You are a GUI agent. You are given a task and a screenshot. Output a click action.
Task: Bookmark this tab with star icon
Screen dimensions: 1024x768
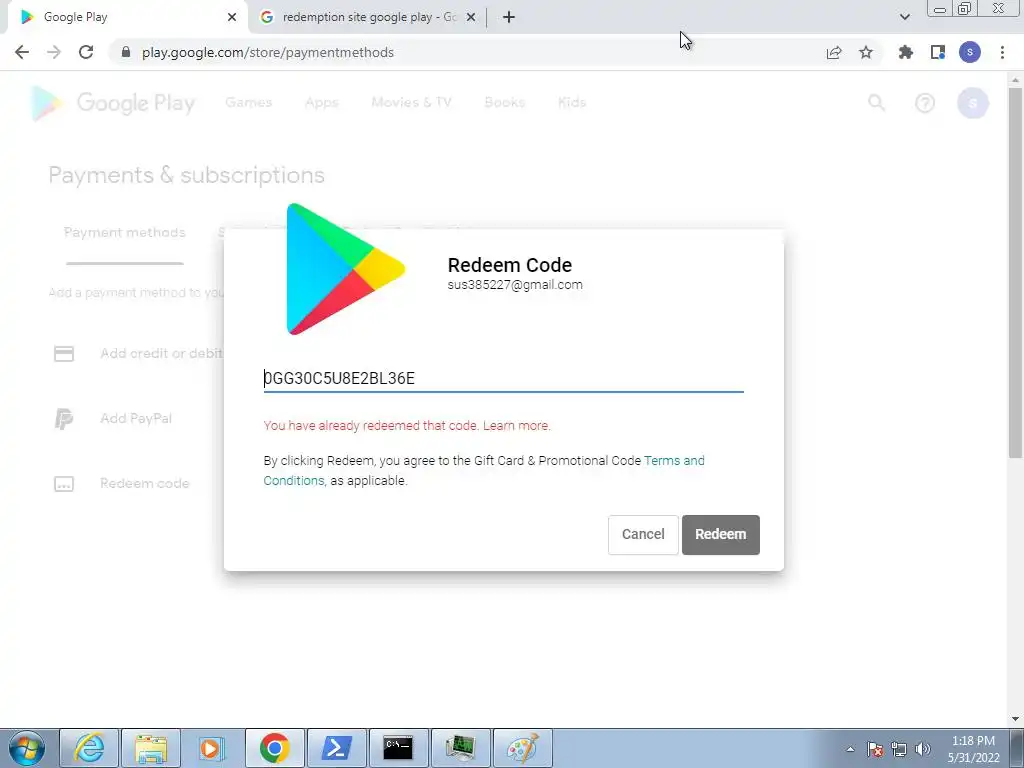[866, 52]
